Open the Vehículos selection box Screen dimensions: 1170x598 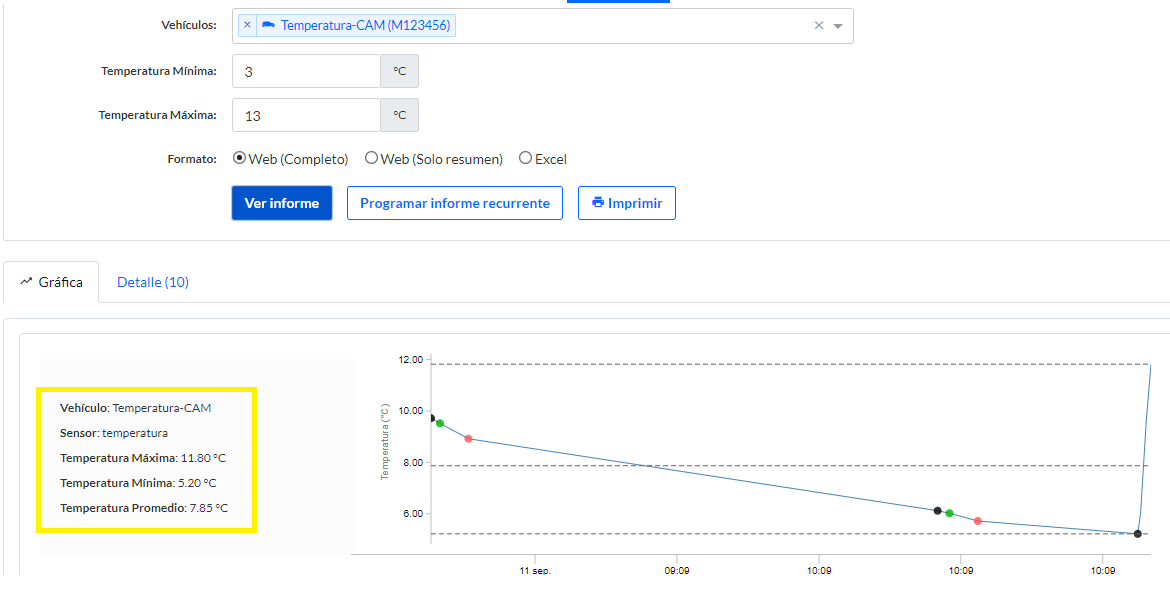[x=630, y=26]
